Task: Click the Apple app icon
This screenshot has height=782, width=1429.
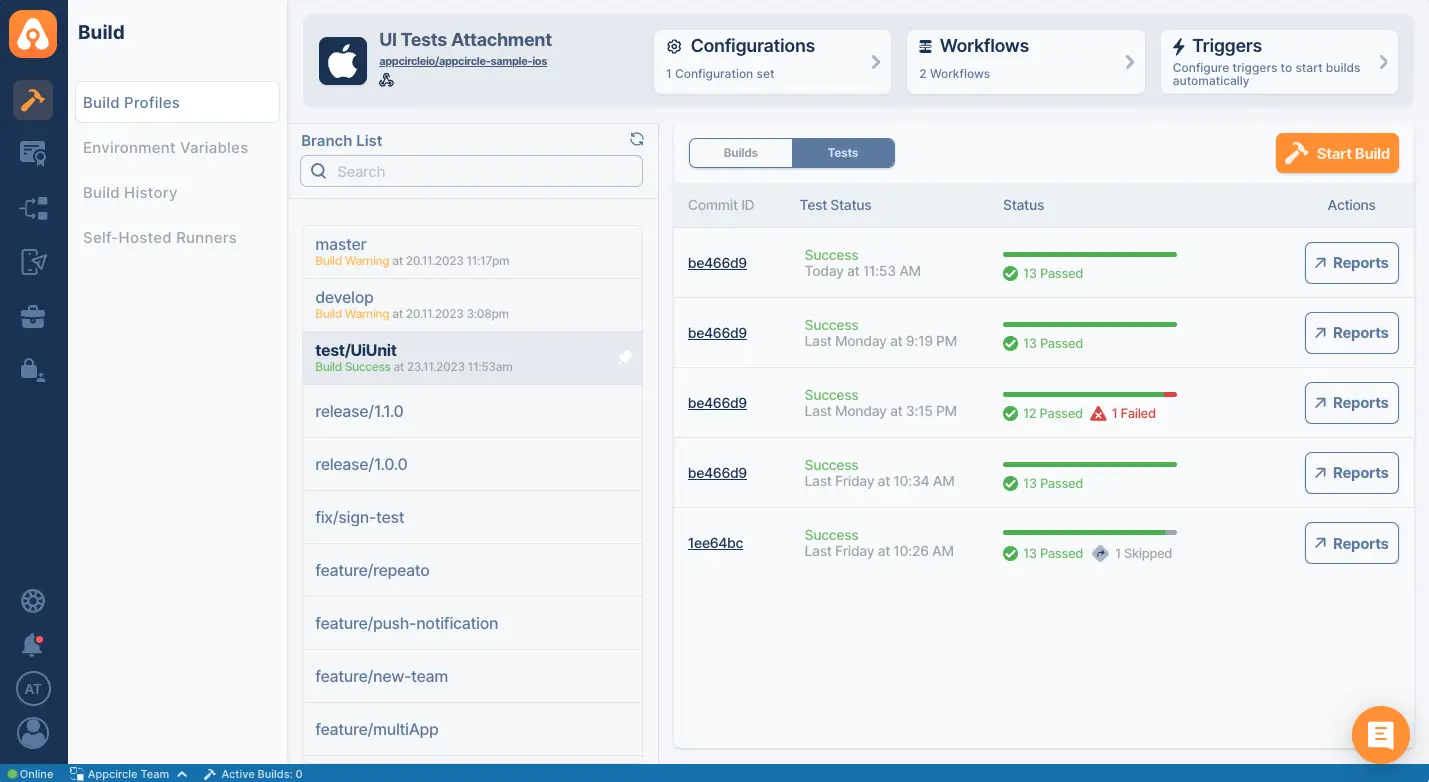Action: point(343,61)
